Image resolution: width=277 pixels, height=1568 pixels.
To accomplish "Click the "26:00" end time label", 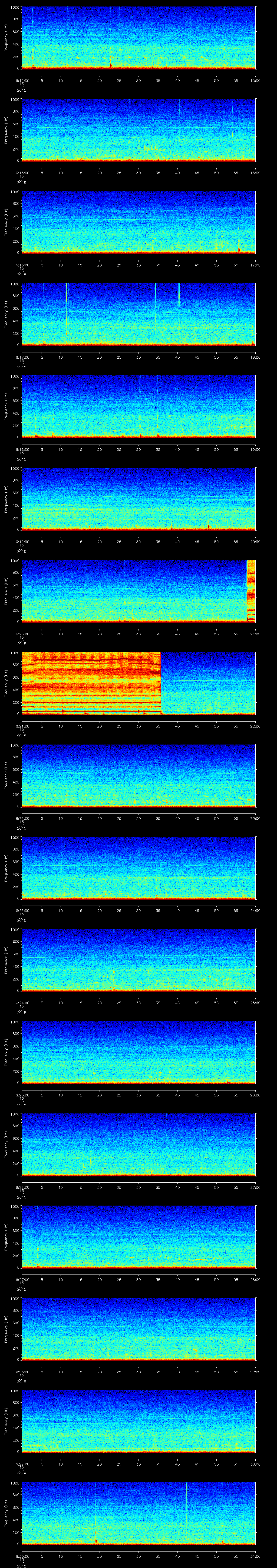I will (x=255, y=1095).
